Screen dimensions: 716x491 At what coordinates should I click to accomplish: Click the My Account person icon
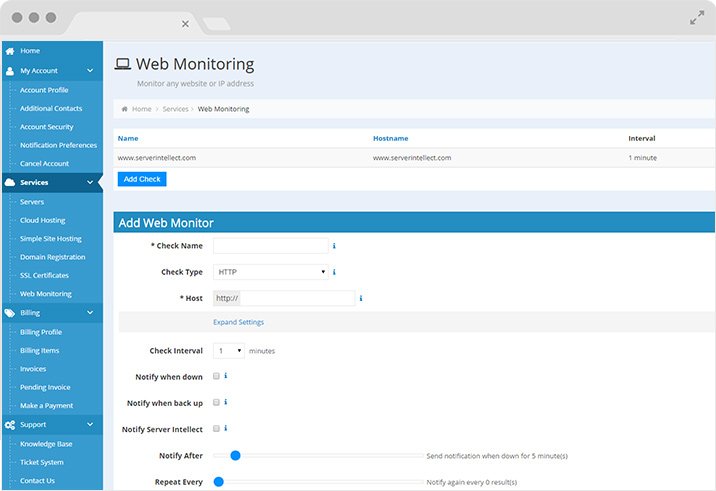coord(10,71)
